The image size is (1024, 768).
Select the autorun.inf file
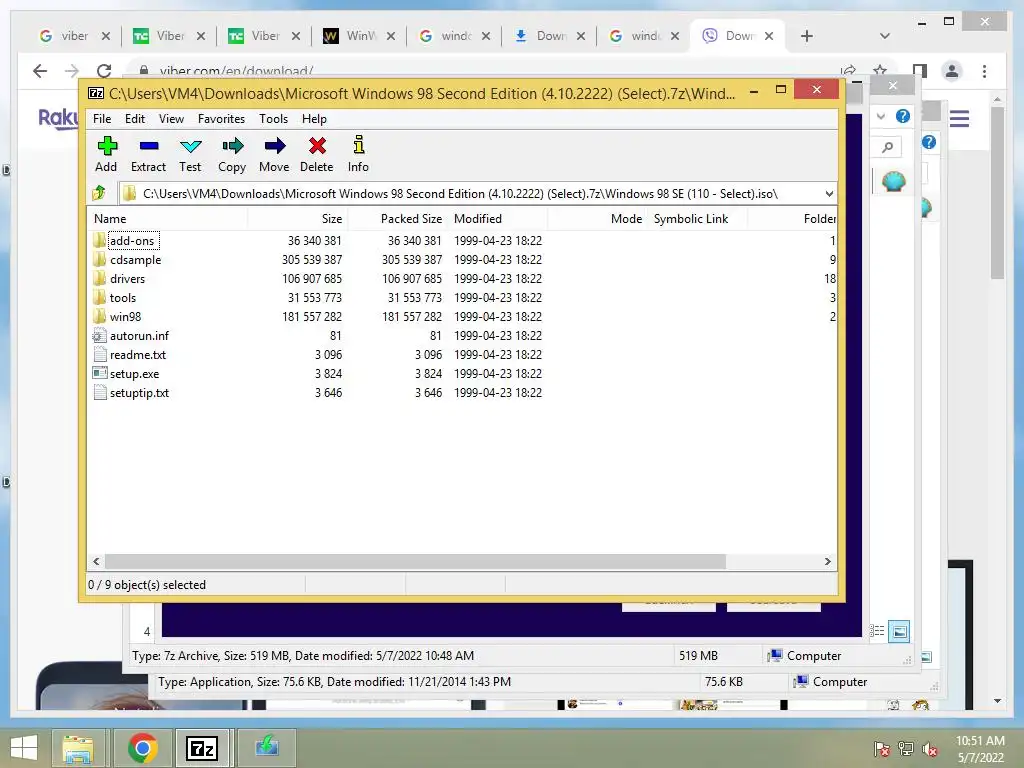(139, 336)
